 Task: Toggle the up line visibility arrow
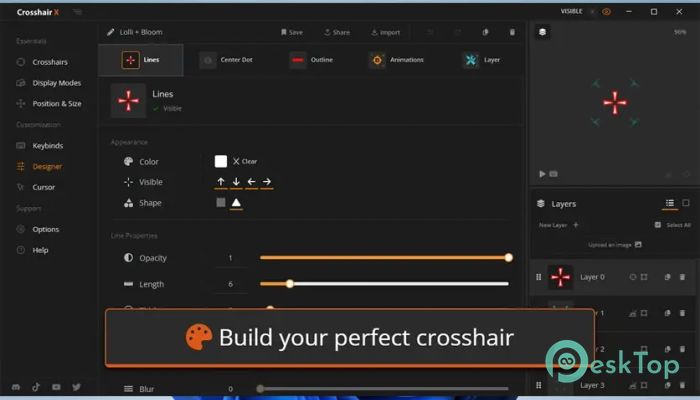point(221,182)
